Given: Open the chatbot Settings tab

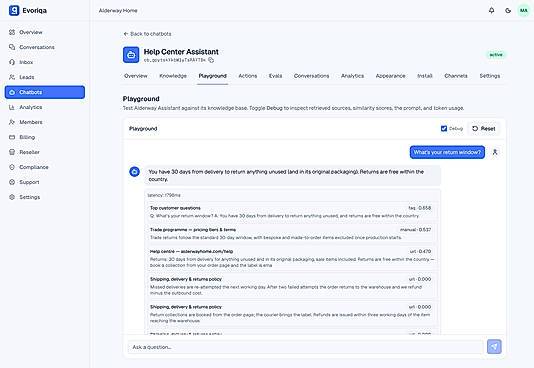Looking at the screenshot, I should pyautogui.click(x=490, y=76).
